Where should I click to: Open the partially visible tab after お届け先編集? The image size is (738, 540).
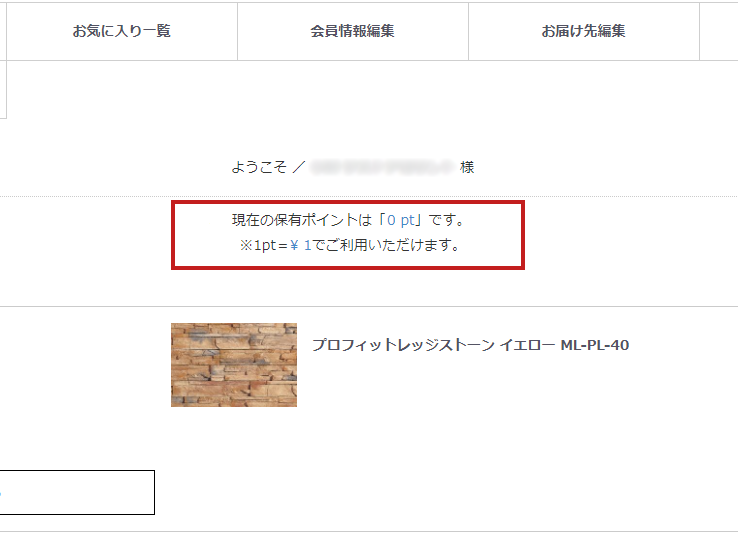(x=719, y=32)
